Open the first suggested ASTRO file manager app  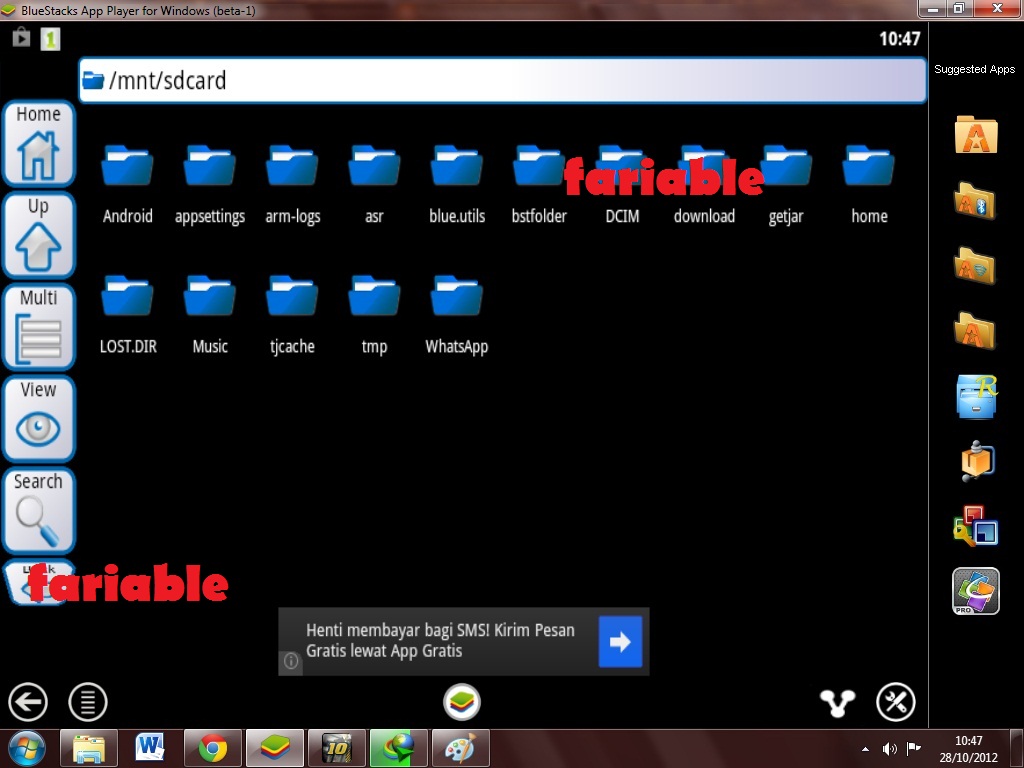click(x=976, y=135)
